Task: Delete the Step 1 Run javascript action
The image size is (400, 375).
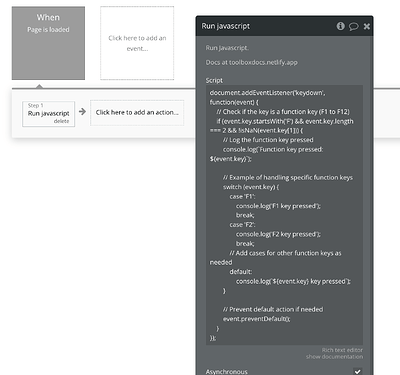Action: (x=61, y=121)
